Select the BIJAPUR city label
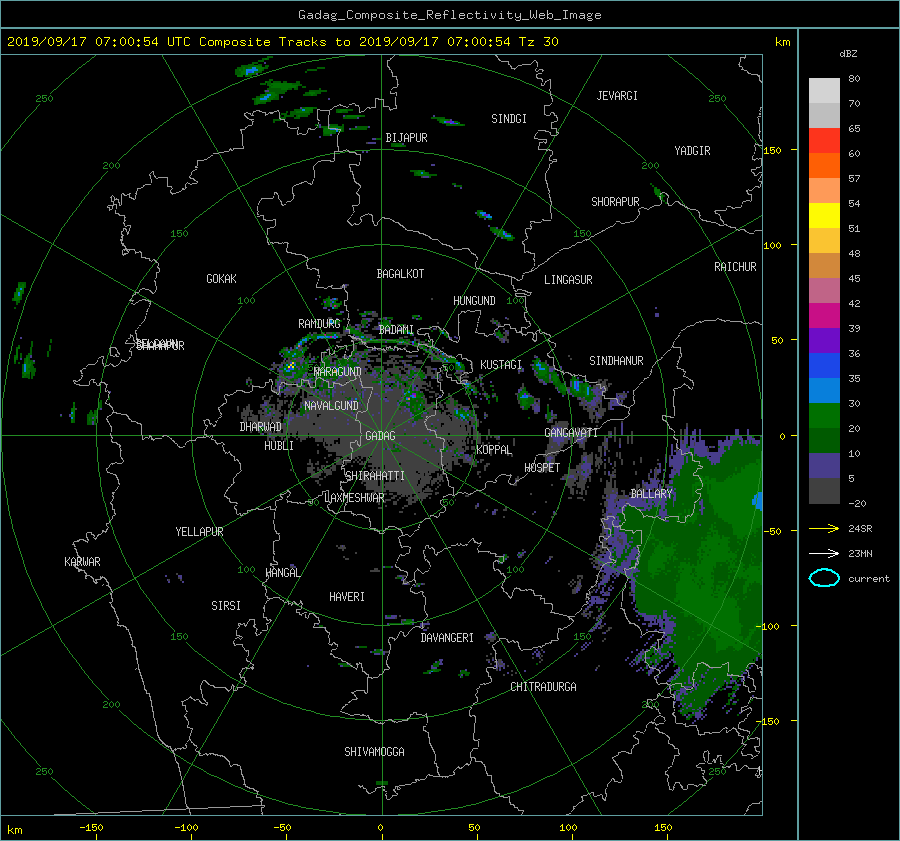This screenshot has width=900, height=841. [406, 138]
